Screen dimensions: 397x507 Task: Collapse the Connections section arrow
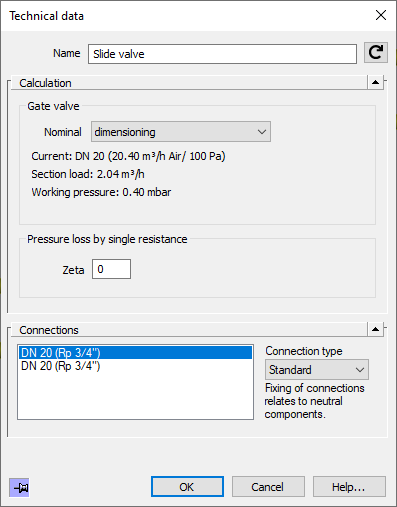(x=375, y=329)
